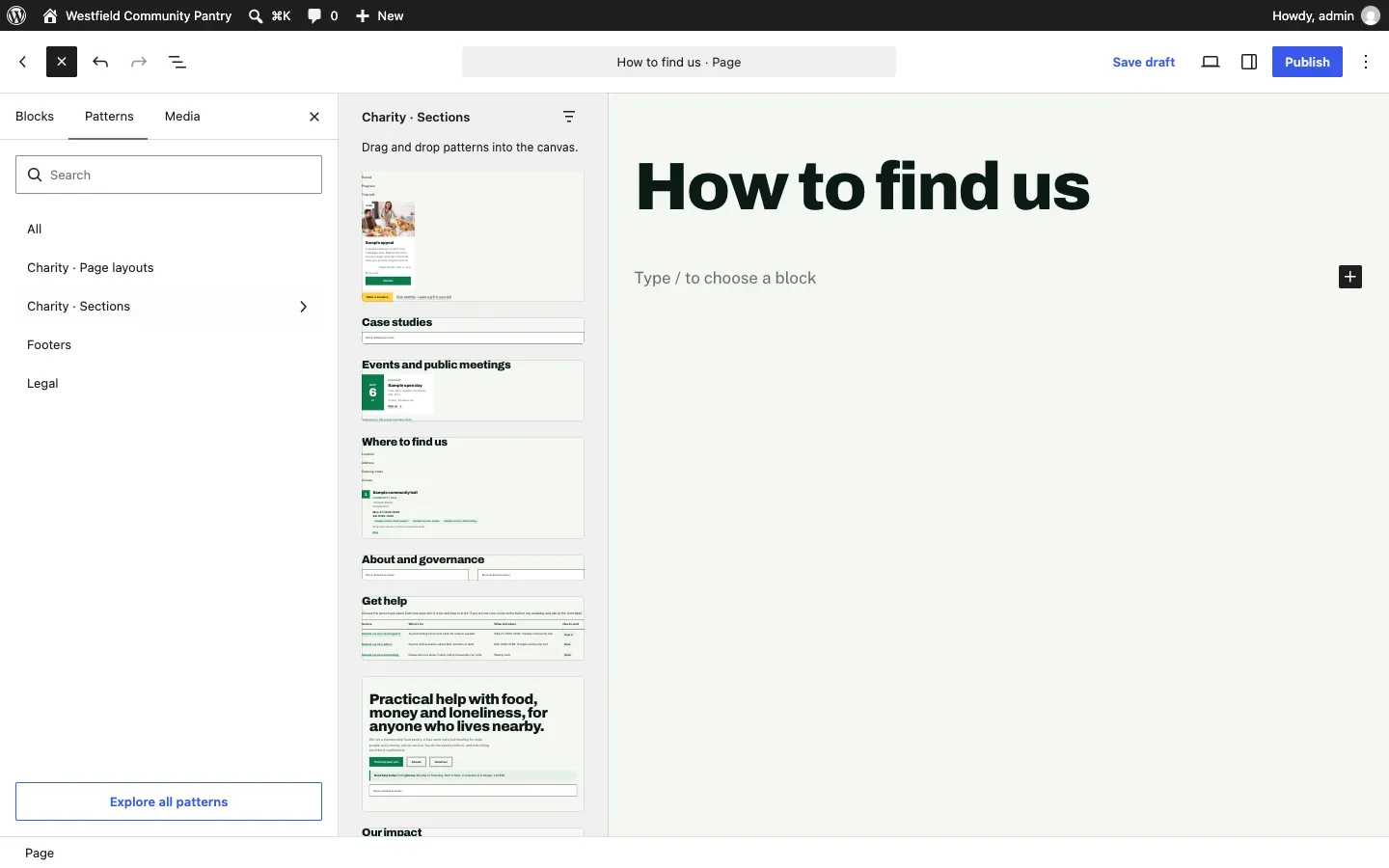This screenshot has height=868, width=1389.
Task: Insert Events and public meetings pattern
Action: 473,391
